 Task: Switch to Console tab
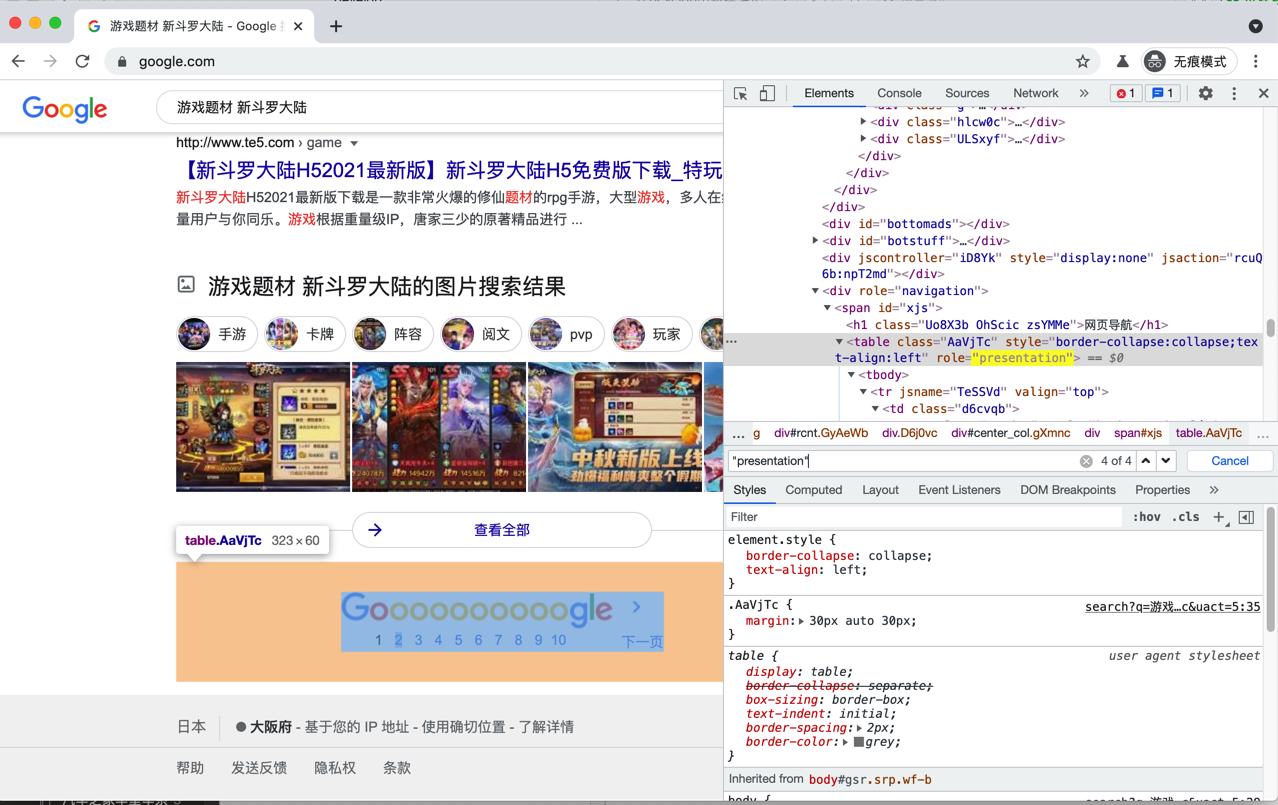[x=899, y=93]
